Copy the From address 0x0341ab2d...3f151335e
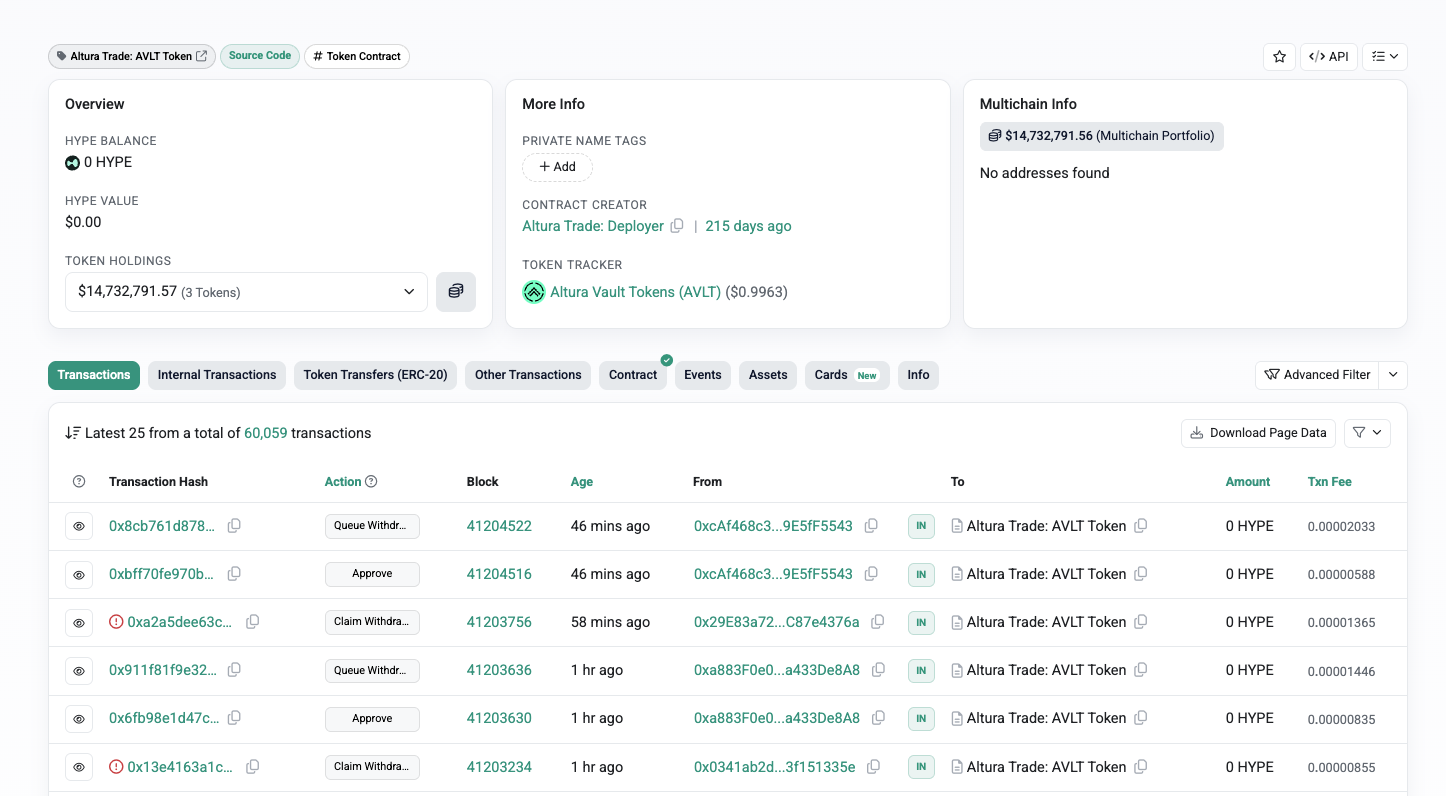This screenshot has width=1446, height=796. (x=873, y=767)
